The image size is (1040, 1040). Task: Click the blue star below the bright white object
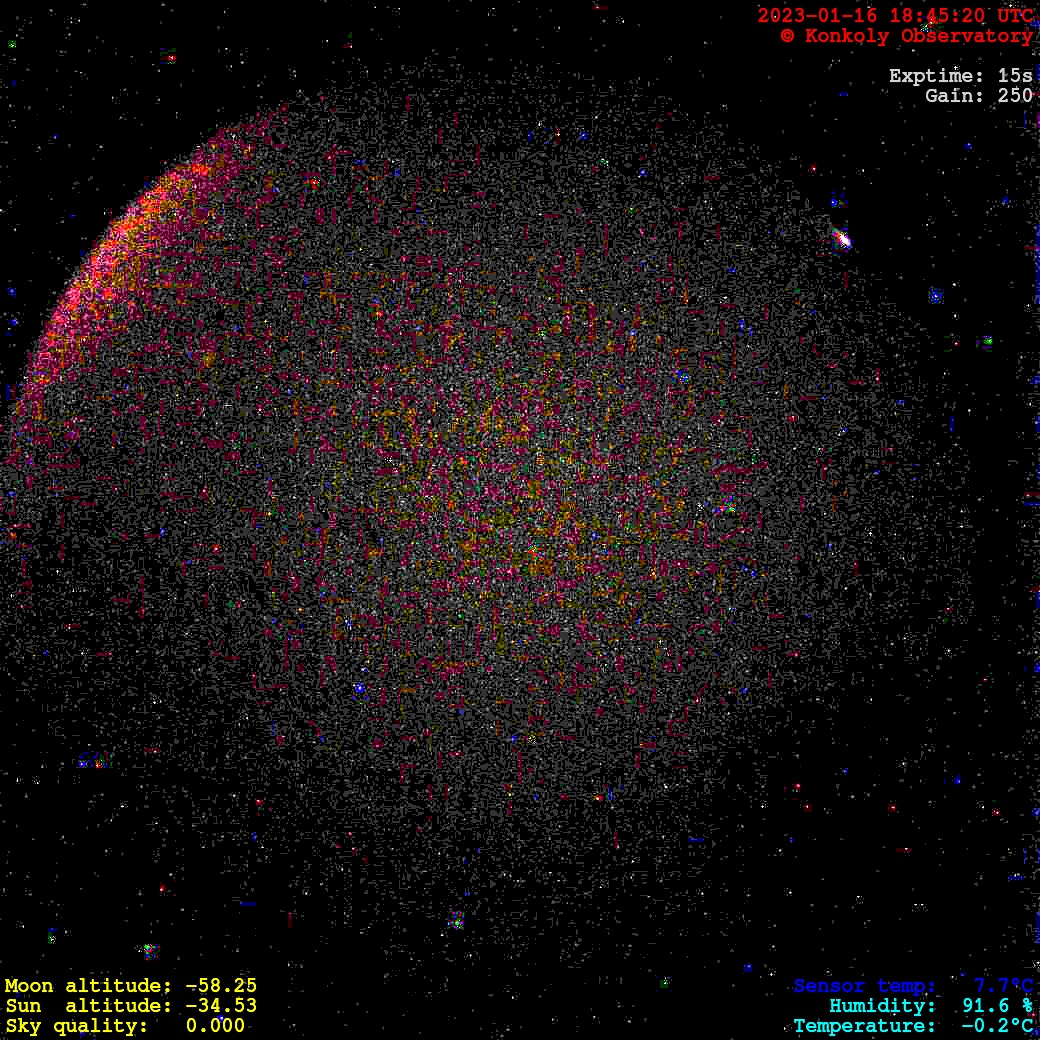(x=935, y=296)
